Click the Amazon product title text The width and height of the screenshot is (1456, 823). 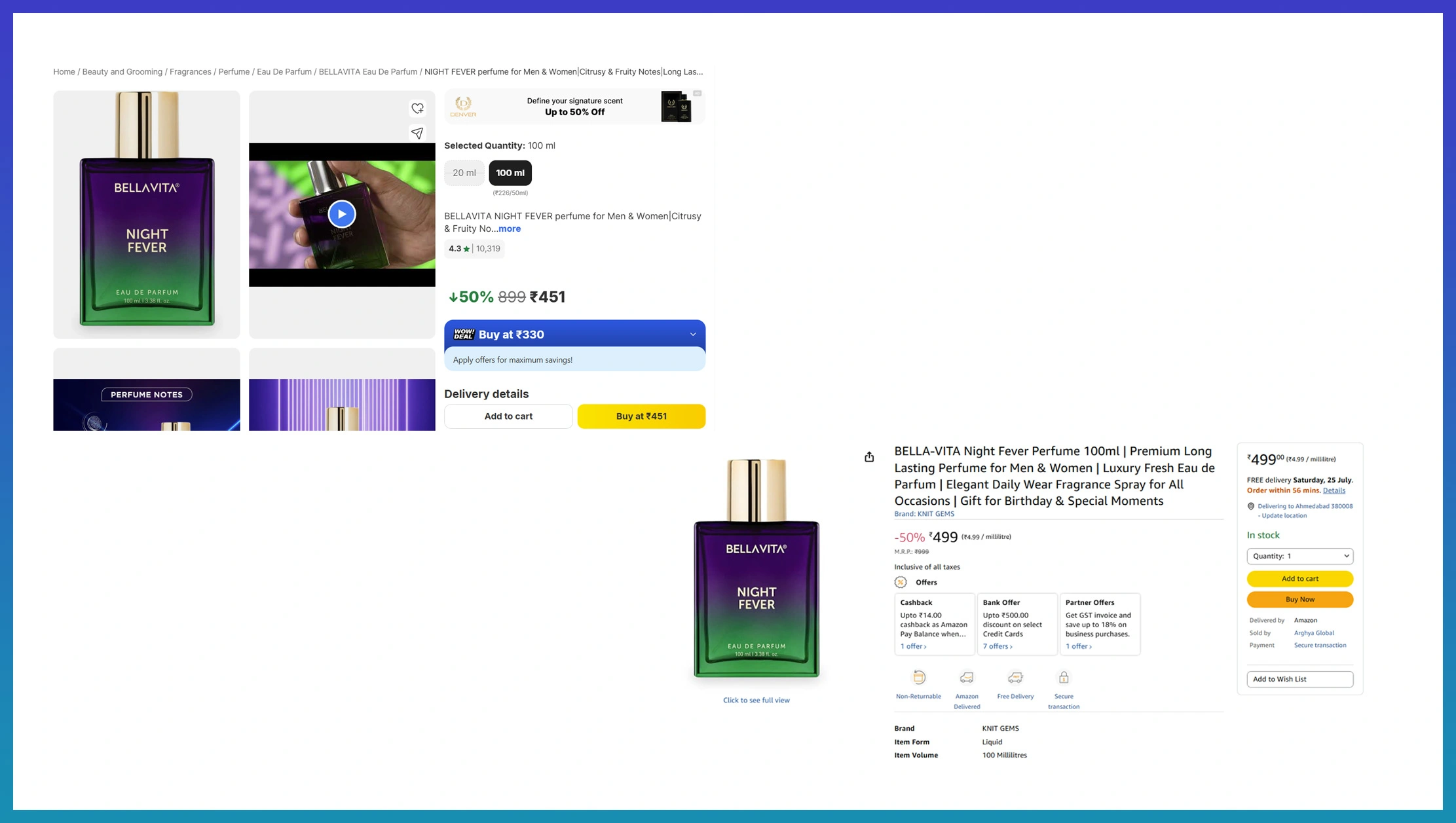coord(1056,476)
